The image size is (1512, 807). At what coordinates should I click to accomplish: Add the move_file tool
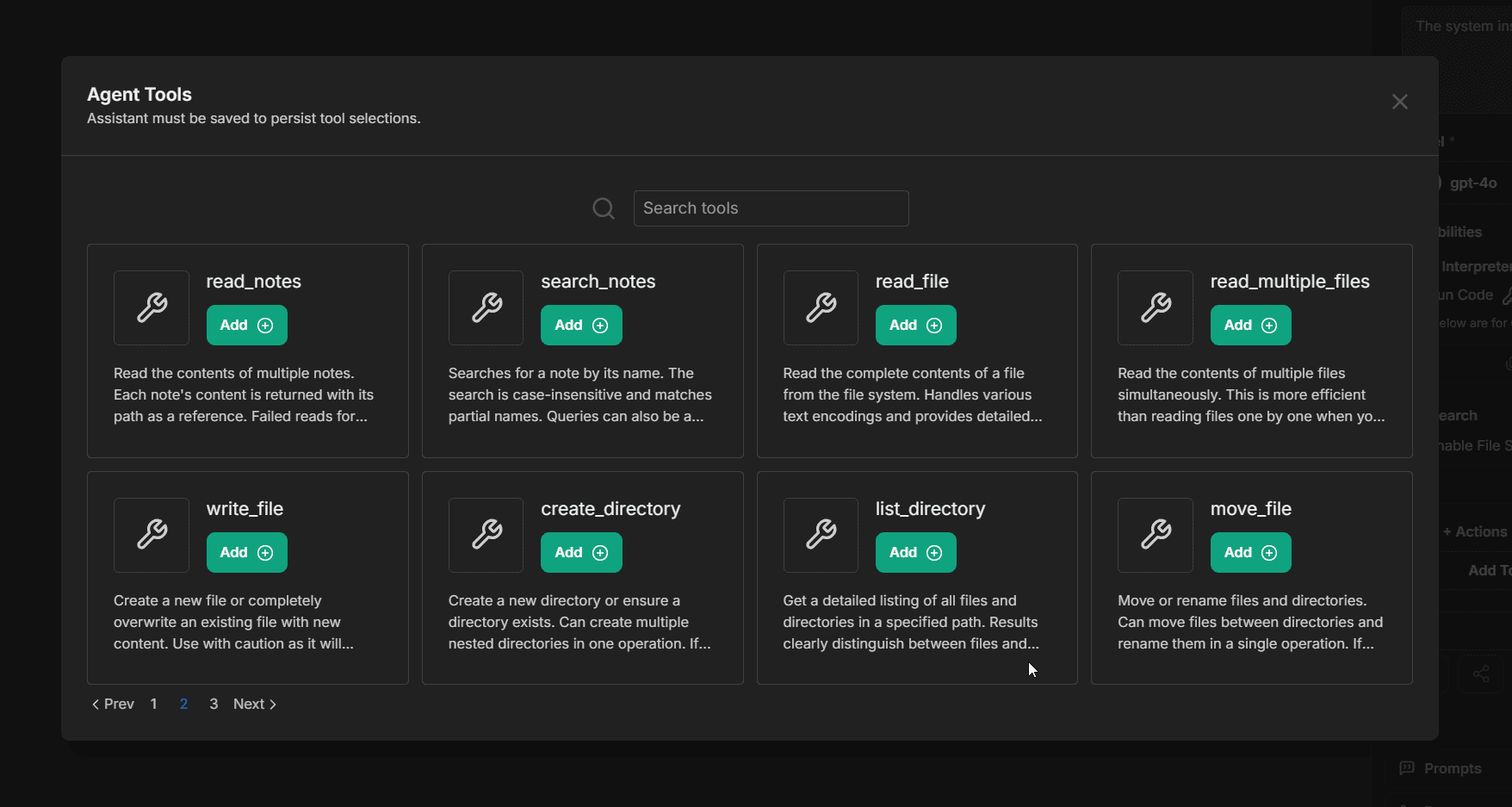1250,553
